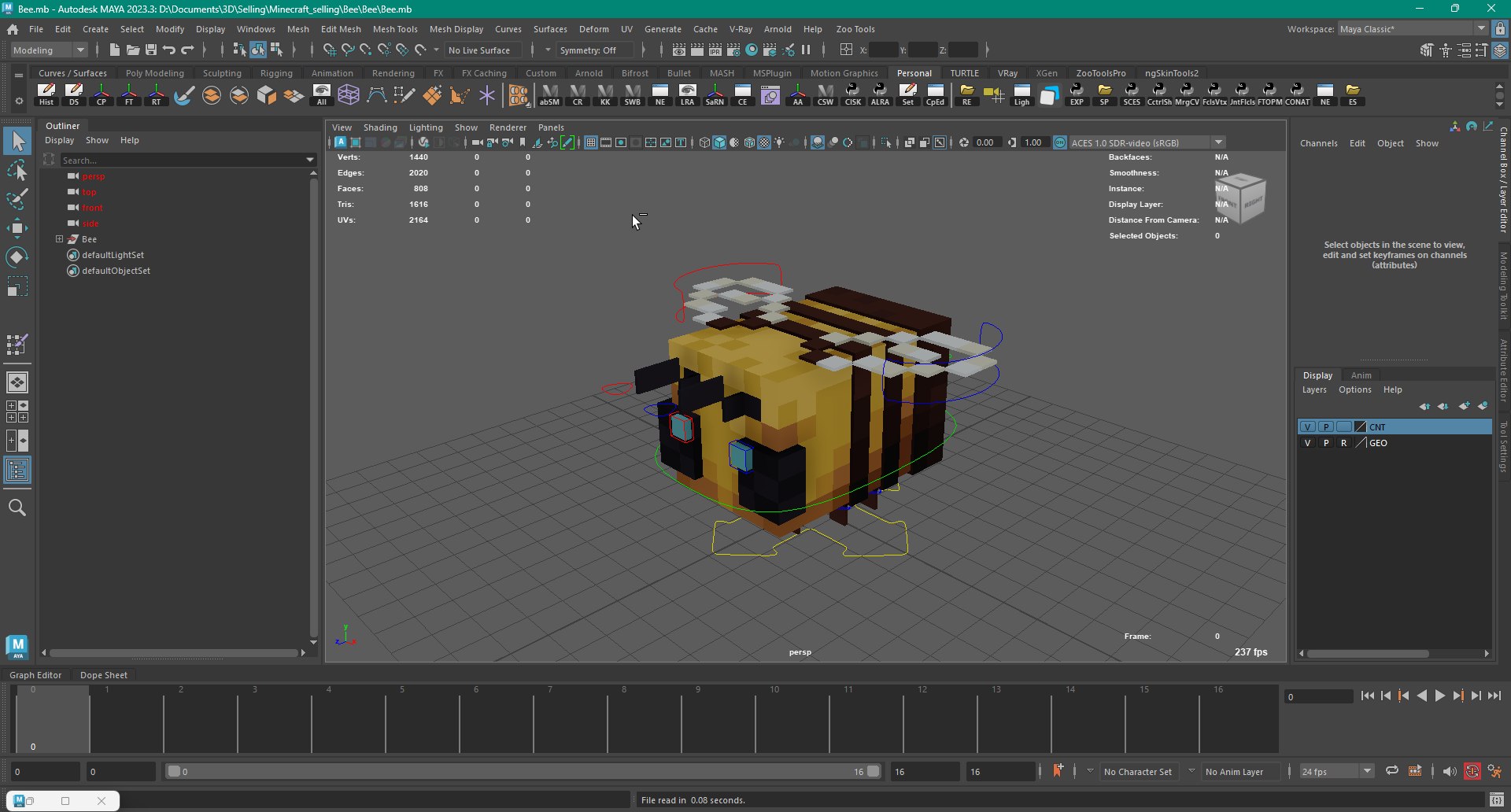Screen dimensions: 1511x812
Task: Click the abSM shelf icon
Action: 549,94
